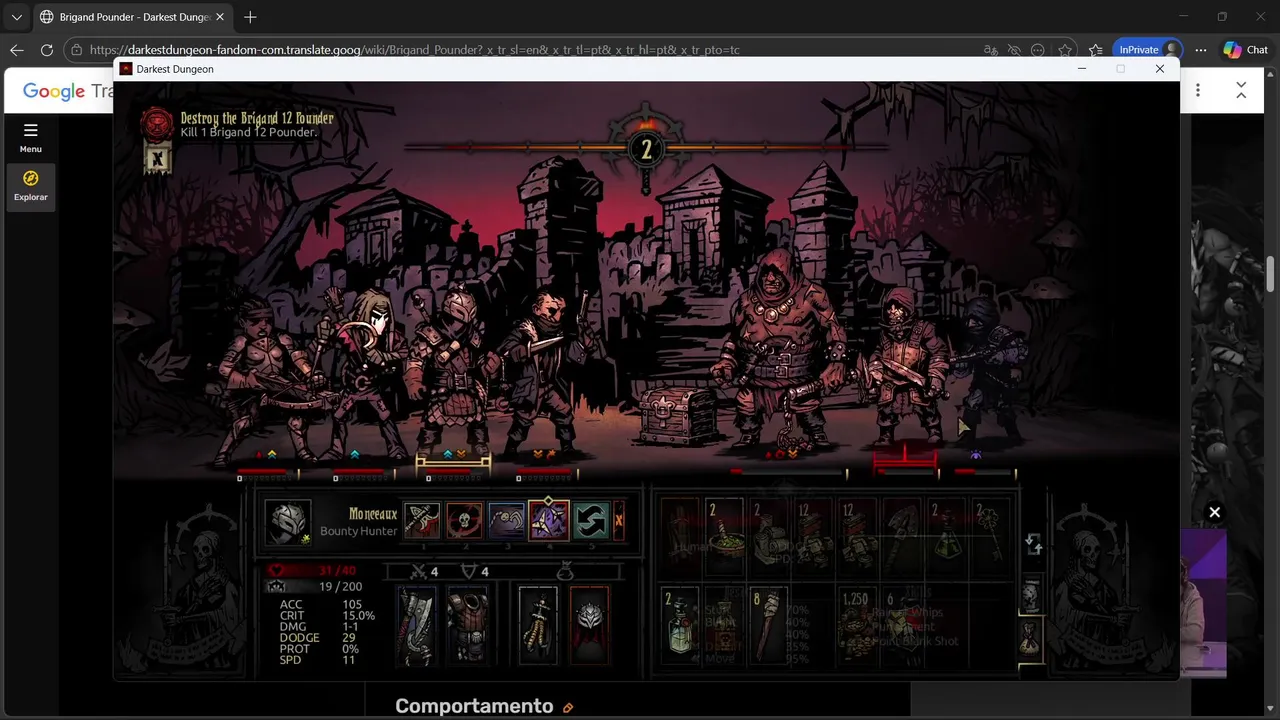
Task: Click the Comportamento heading
Action: pos(474,706)
